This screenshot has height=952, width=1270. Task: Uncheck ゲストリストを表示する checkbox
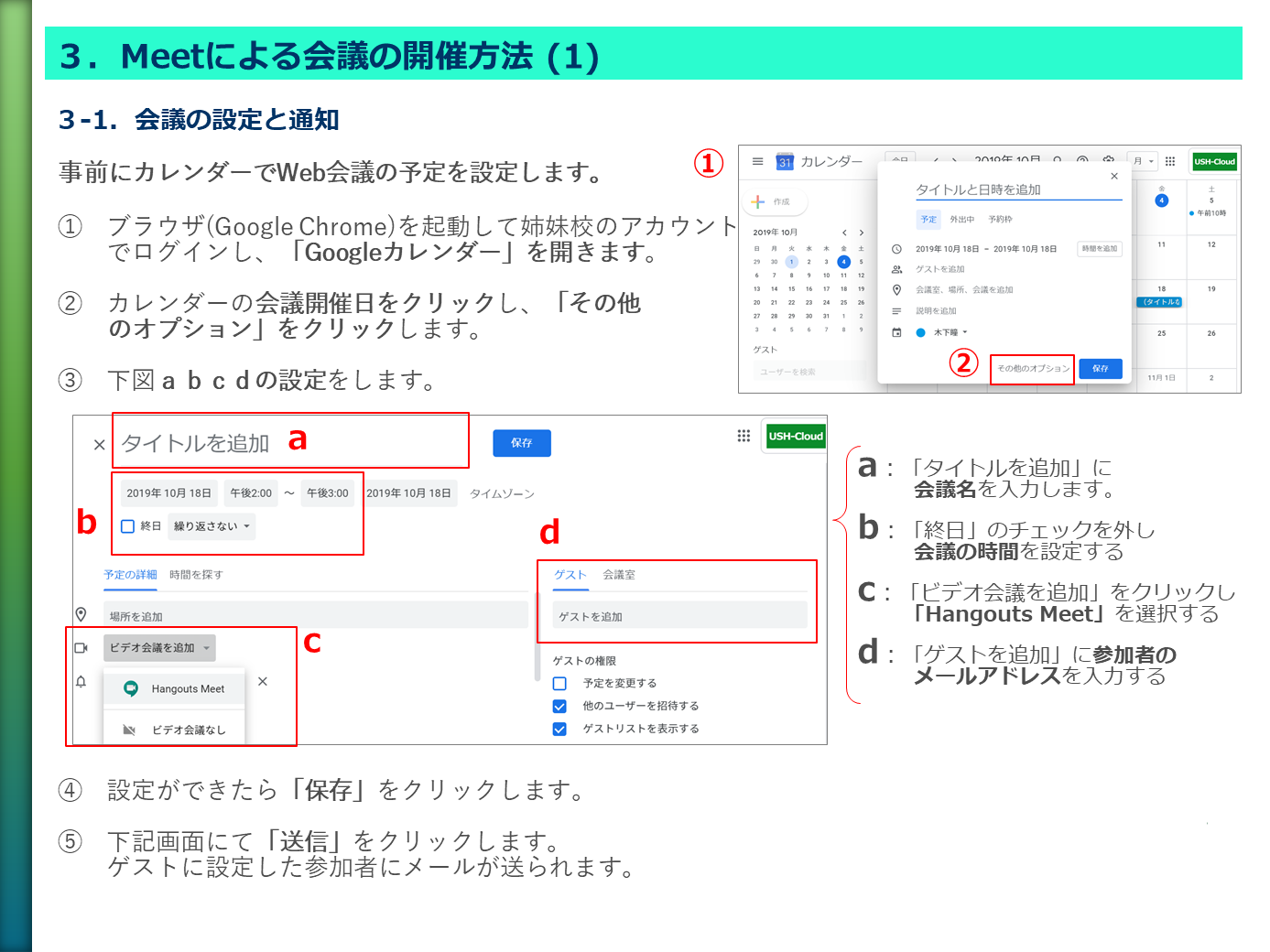click(x=560, y=730)
